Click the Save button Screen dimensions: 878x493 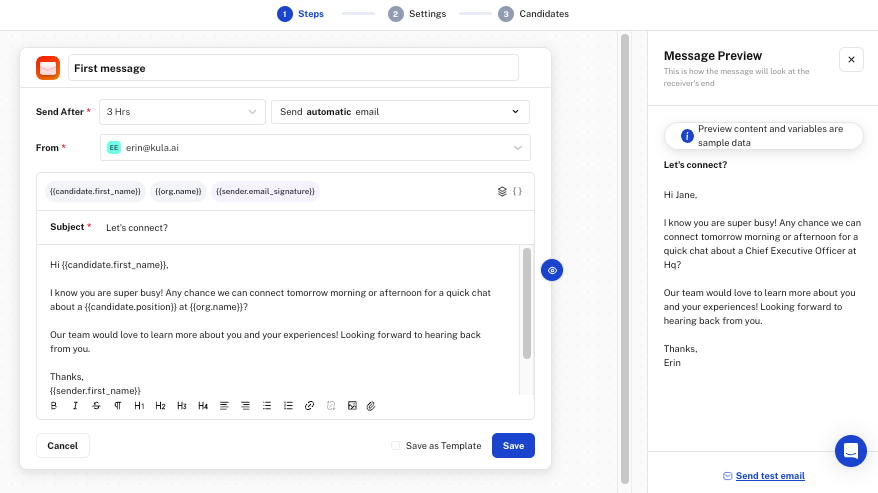(513, 446)
